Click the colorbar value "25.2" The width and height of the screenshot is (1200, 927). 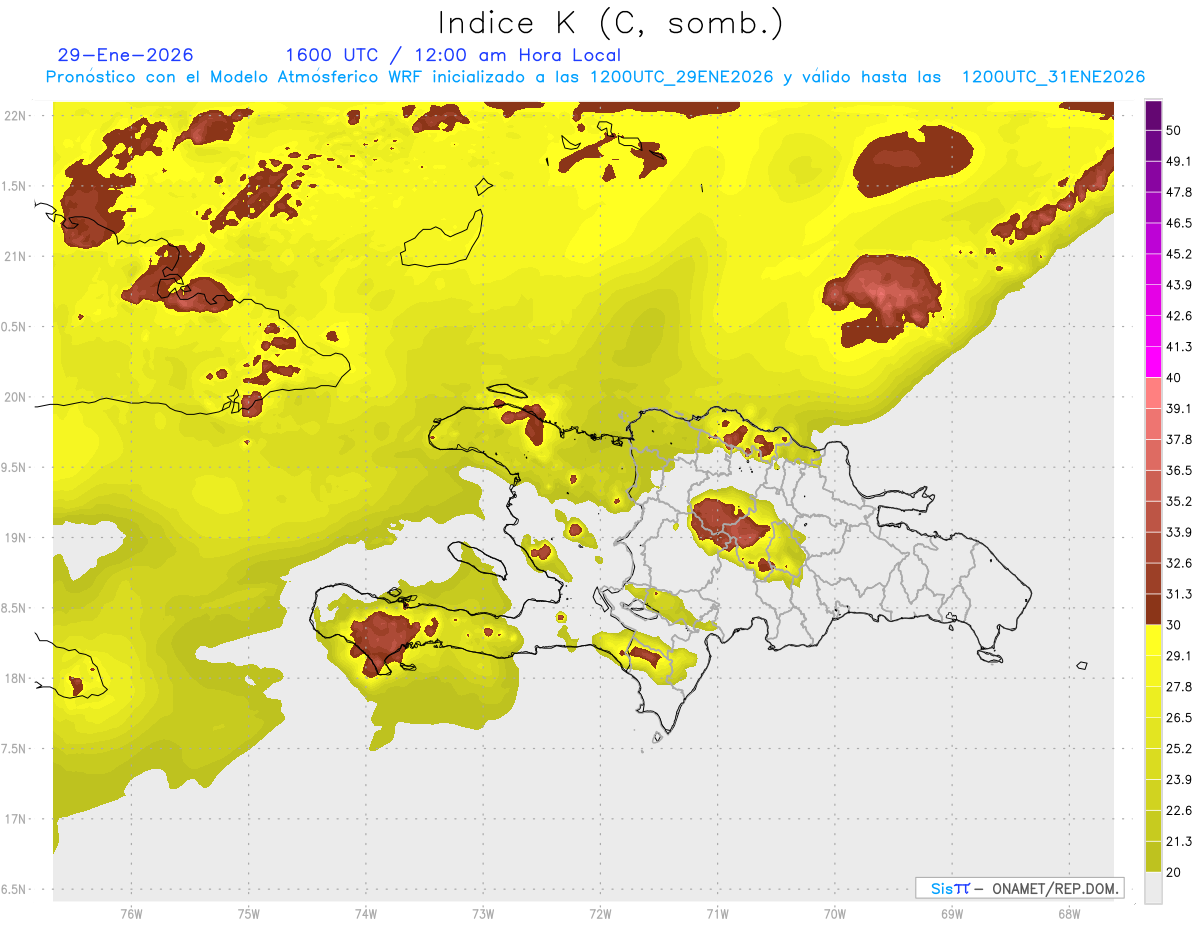tap(1179, 748)
